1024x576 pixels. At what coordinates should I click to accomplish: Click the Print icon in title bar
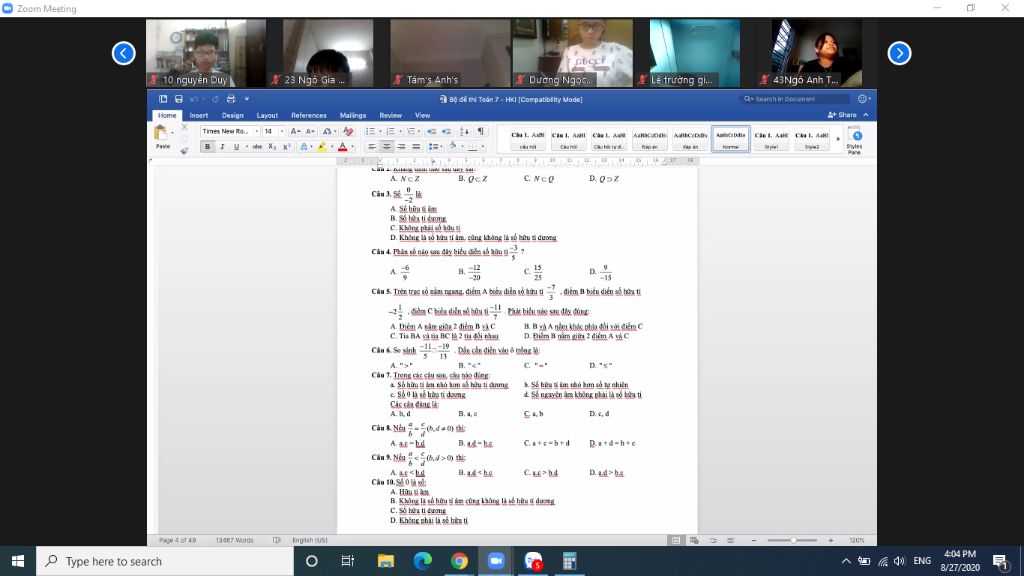click(x=231, y=99)
